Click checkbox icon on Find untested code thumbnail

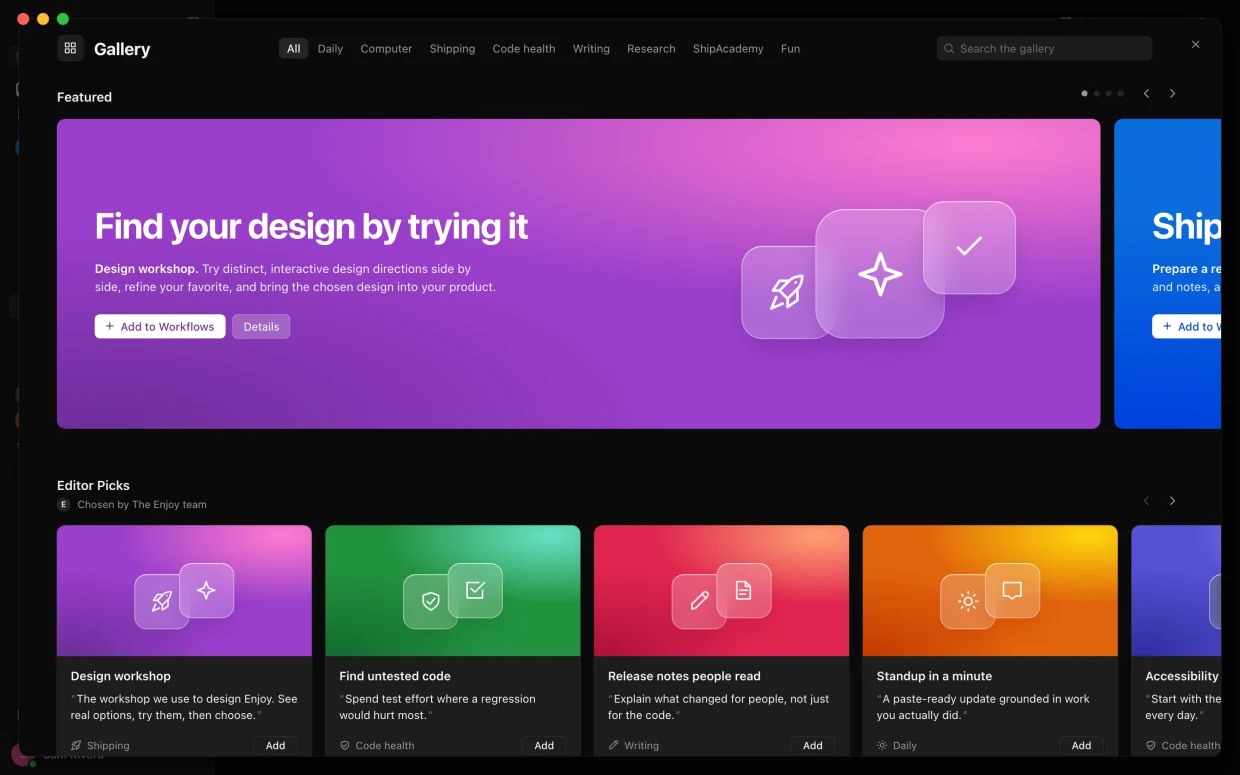(475, 590)
